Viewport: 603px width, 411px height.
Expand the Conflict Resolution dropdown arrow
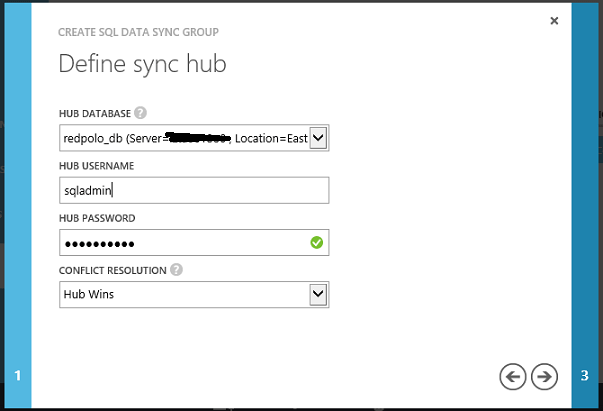pos(318,295)
